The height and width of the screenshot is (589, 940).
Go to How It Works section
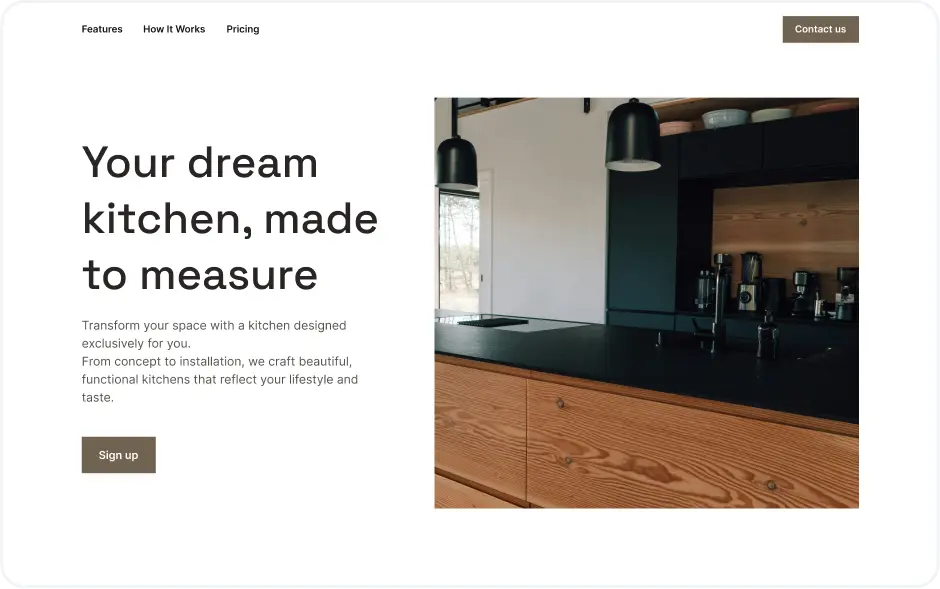[174, 29]
